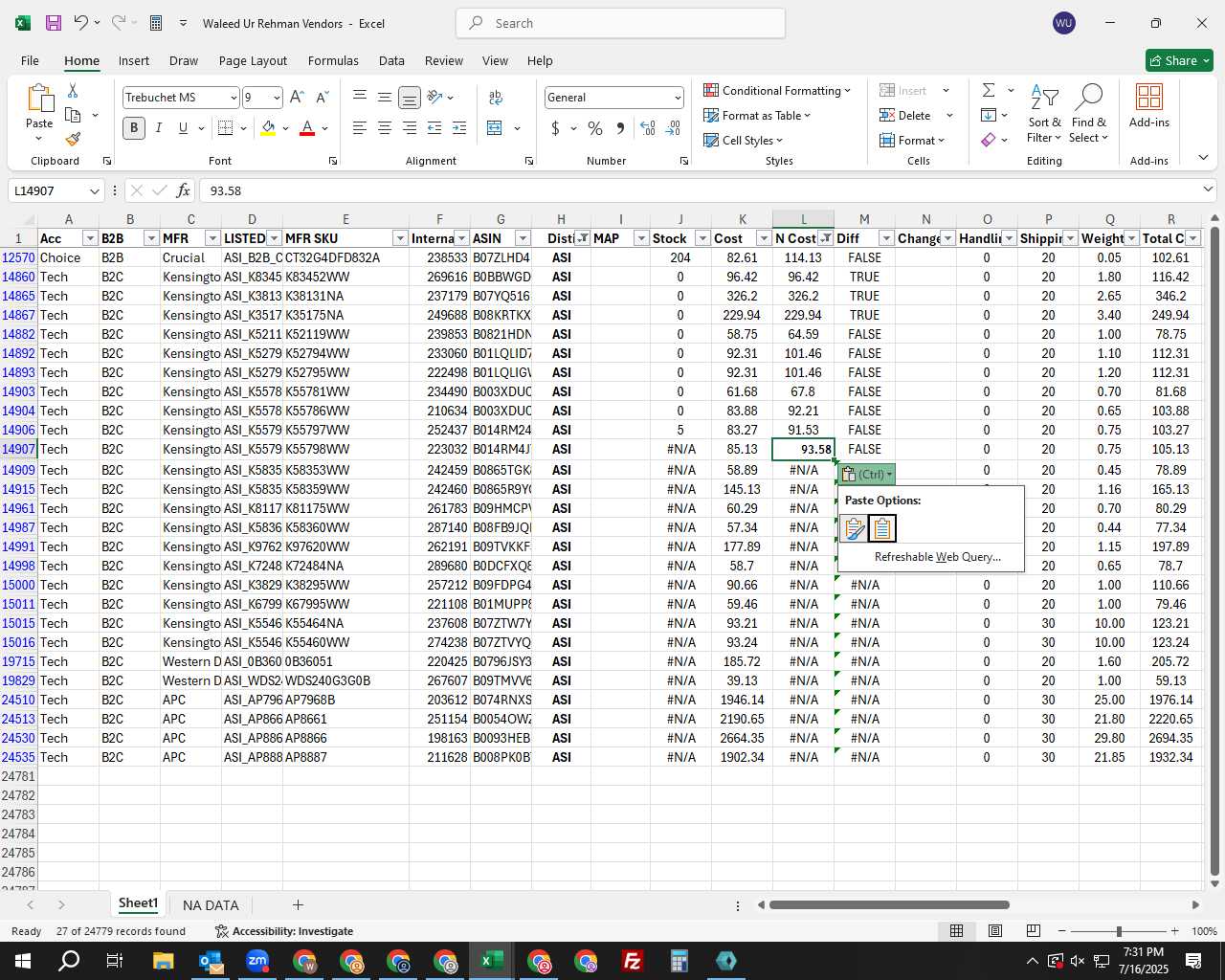Click the Font Color swatch

(x=307, y=128)
